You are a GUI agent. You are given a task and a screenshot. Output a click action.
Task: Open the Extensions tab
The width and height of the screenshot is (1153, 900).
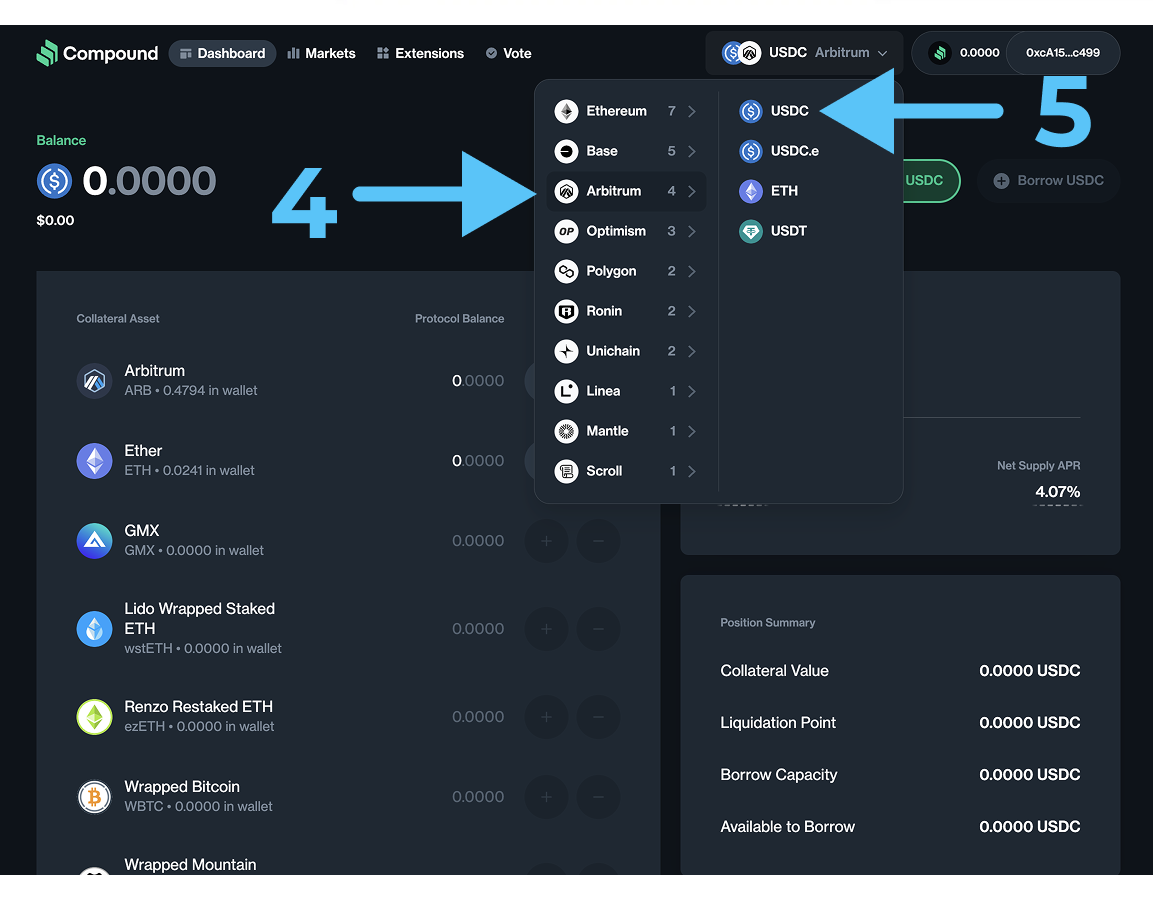click(x=420, y=53)
